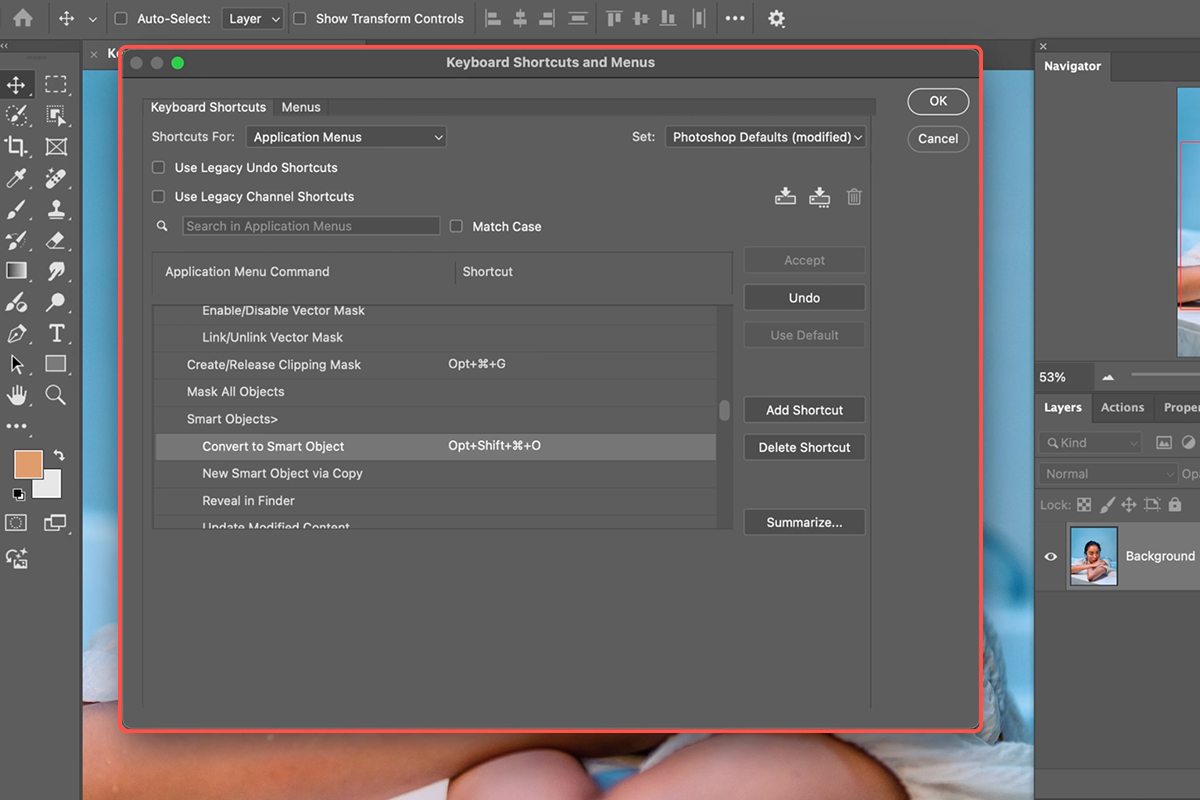Viewport: 1200px width, 800px height.
Task: Open the Auto-Select Layer dropdown
Action: coord(252,18)
